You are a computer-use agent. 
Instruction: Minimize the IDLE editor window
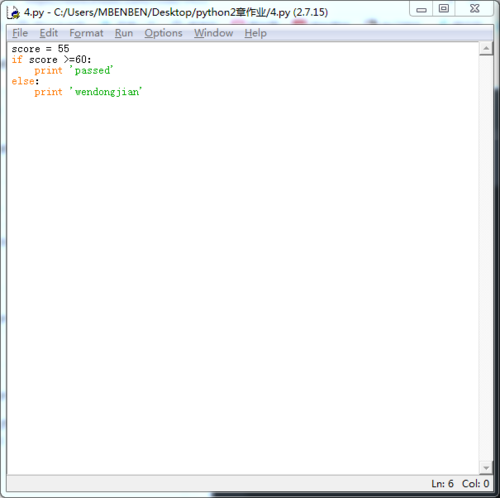[421, 9]
